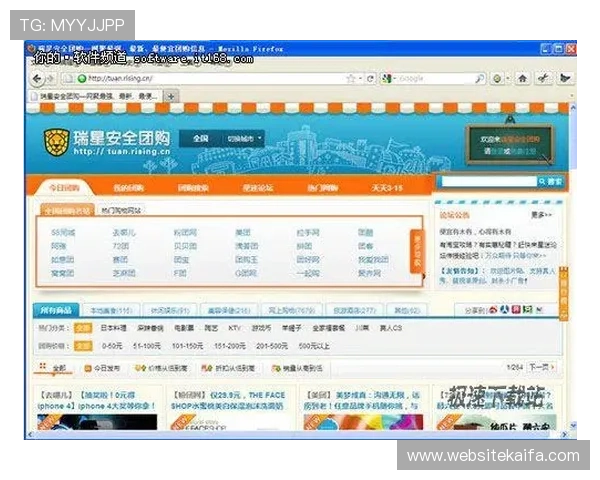600x480 pixels.
Task: Select the 网上购物 category tab
Action: [292, 310]
